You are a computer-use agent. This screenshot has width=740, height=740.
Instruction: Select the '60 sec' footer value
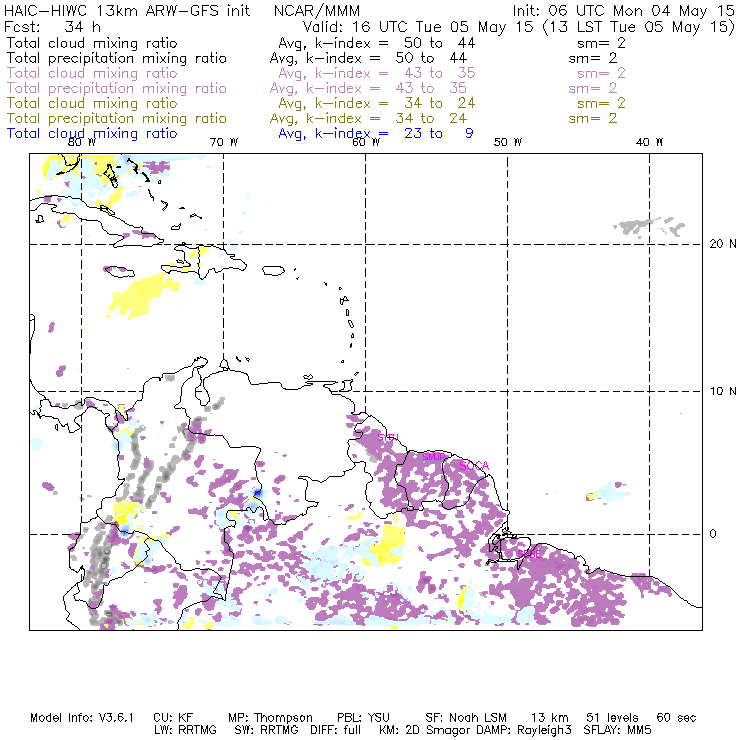pyautogui.click(x=676, y=718)
